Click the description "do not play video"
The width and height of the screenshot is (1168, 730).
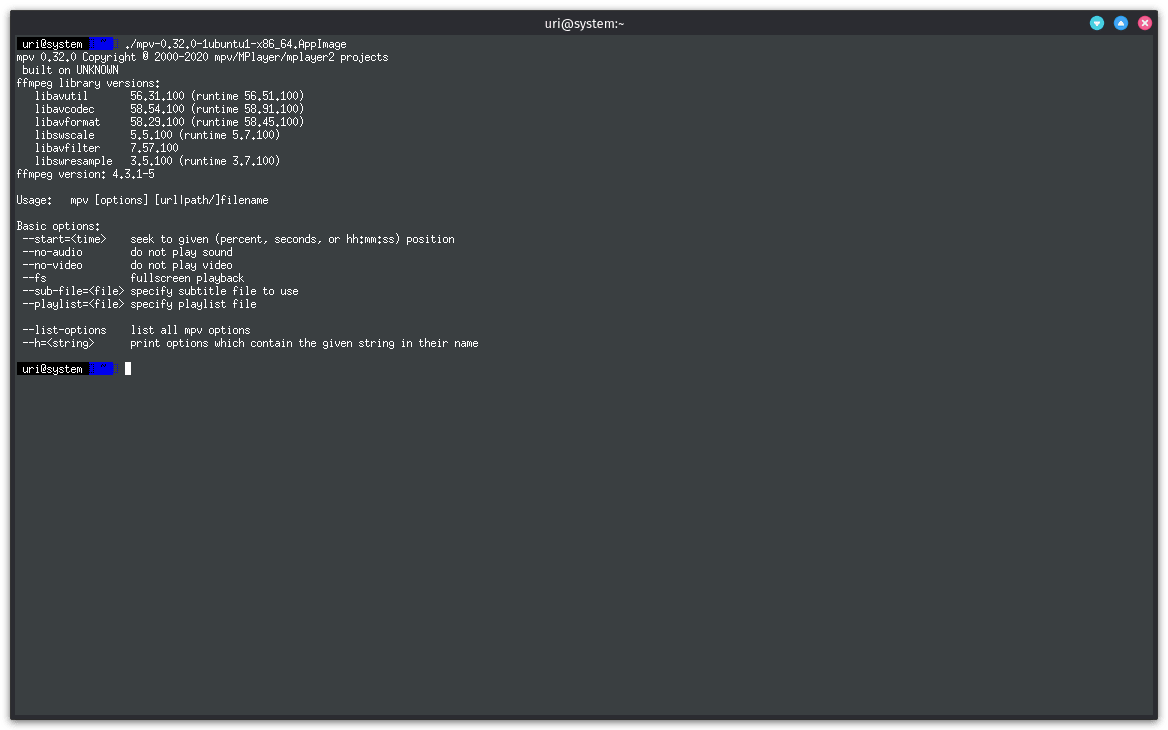[181, 265]
